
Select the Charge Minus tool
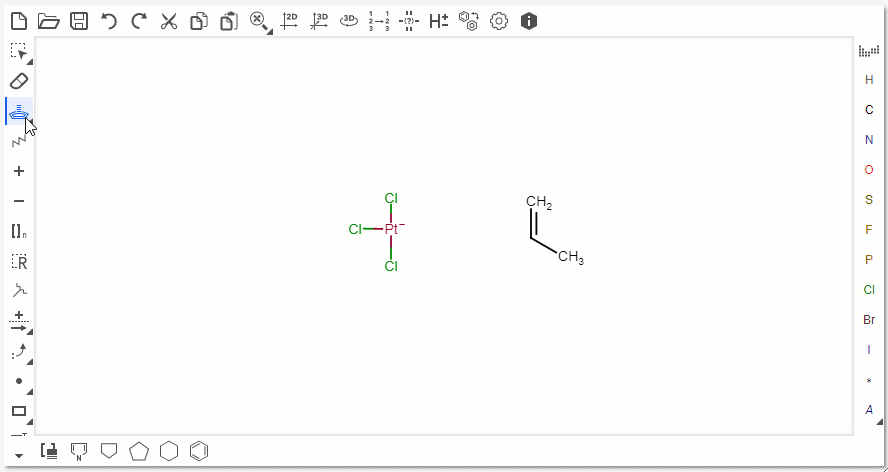18,201
